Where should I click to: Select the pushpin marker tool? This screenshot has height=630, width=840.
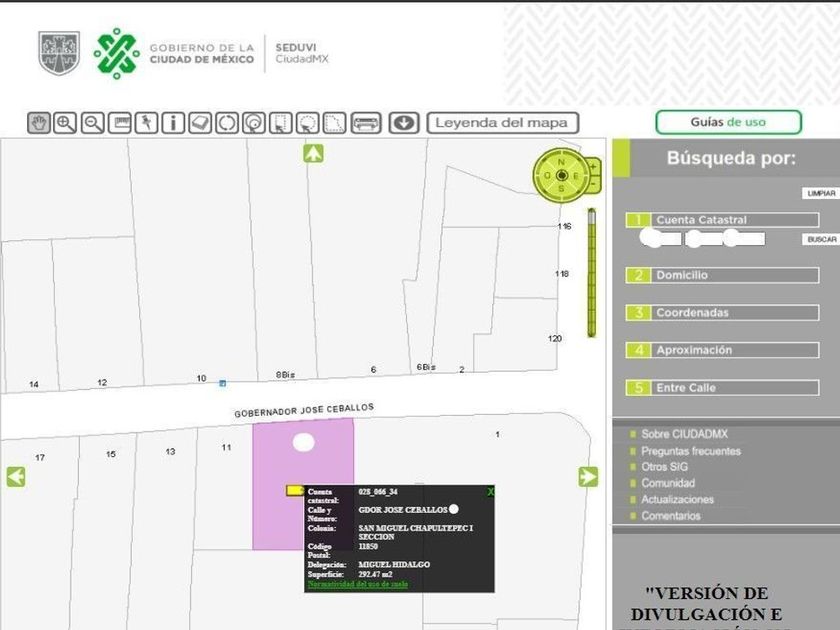pos(146,123)
